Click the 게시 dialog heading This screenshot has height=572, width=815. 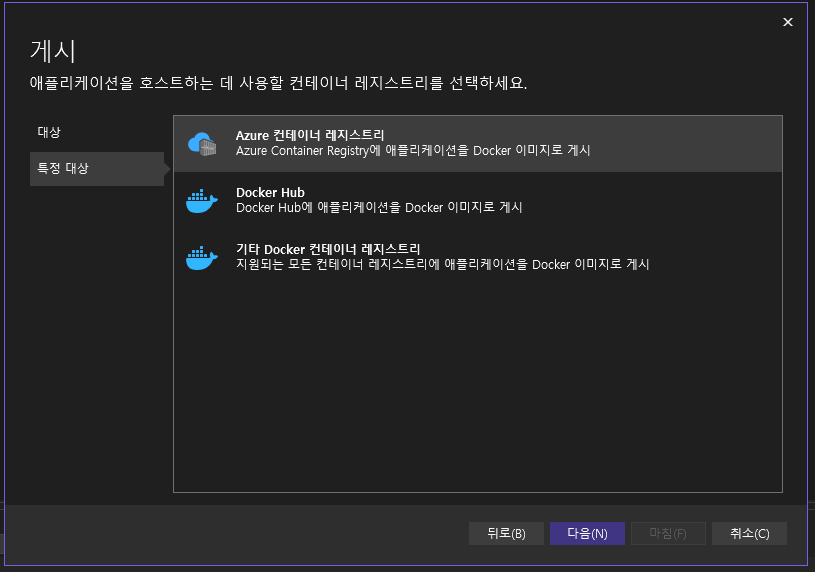point(53,51)
